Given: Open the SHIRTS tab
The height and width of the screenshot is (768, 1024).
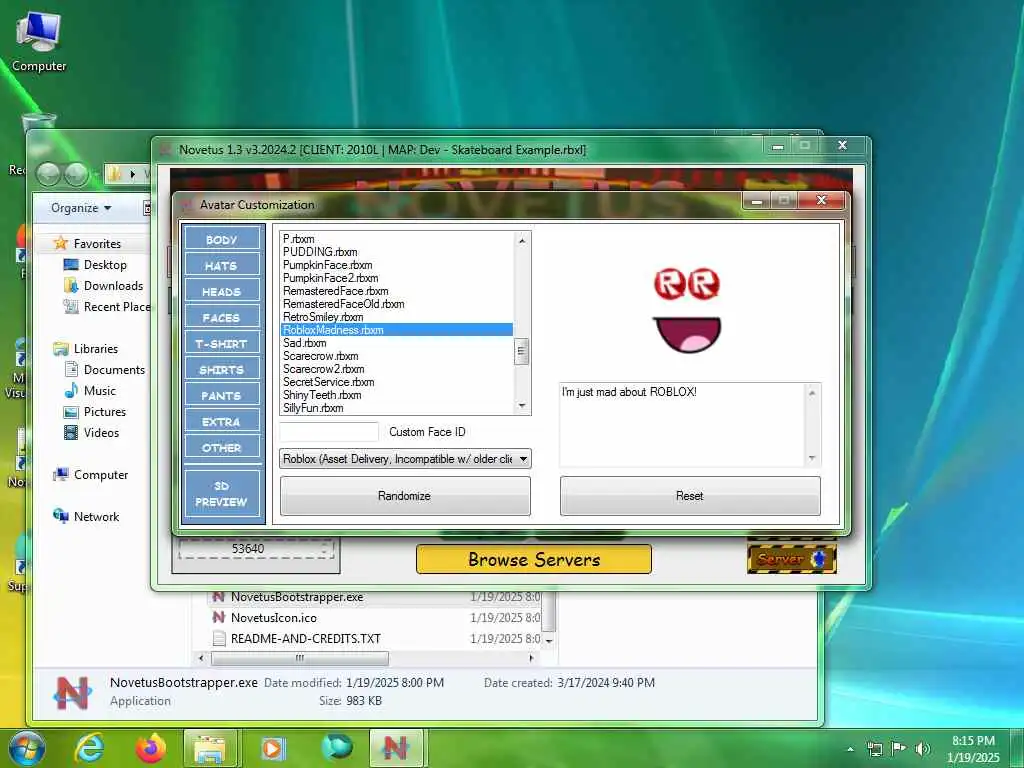Looking at the screenshot, I should (x=222, y=370).
